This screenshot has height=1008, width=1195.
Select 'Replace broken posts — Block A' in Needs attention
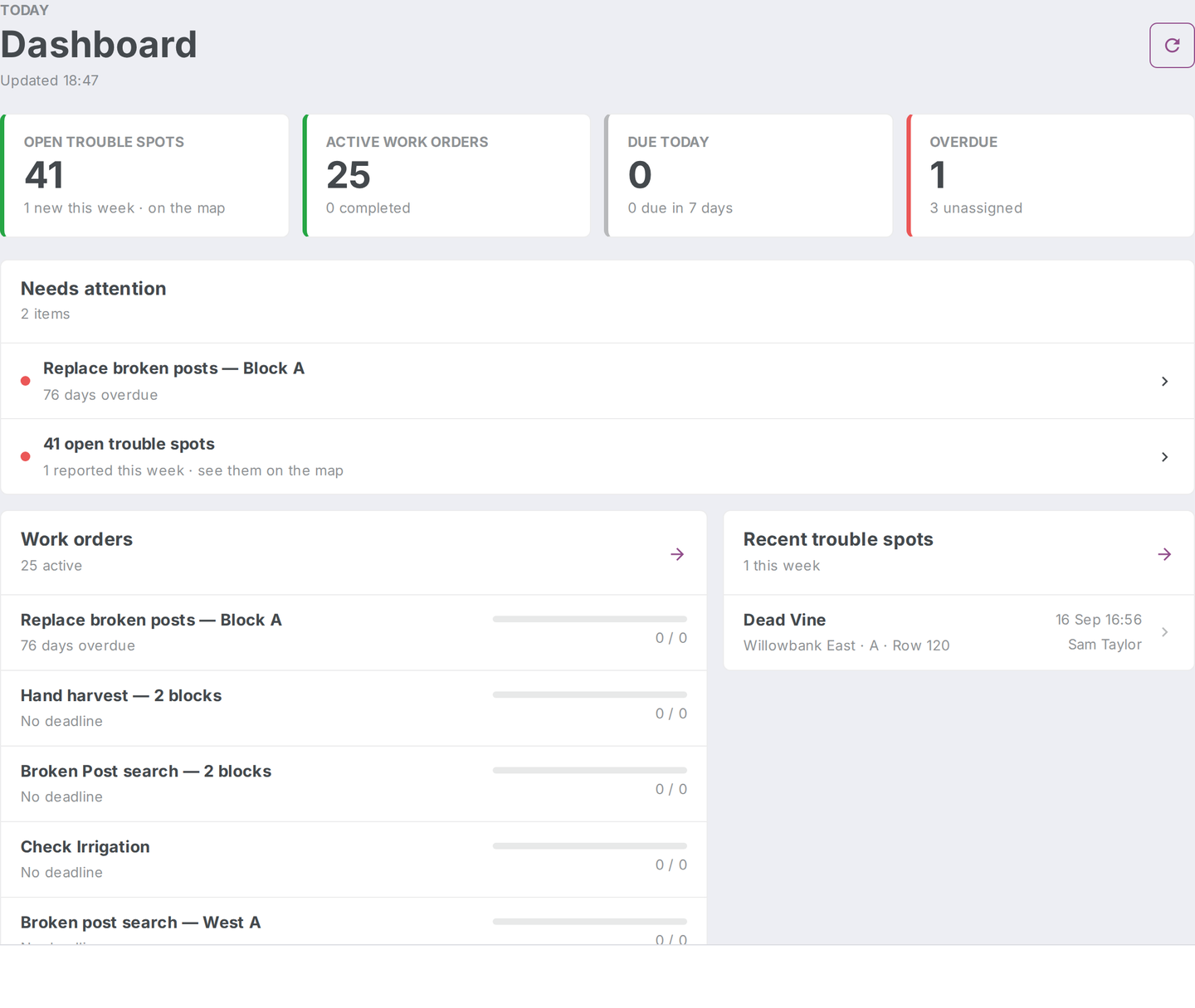(597, 381)
